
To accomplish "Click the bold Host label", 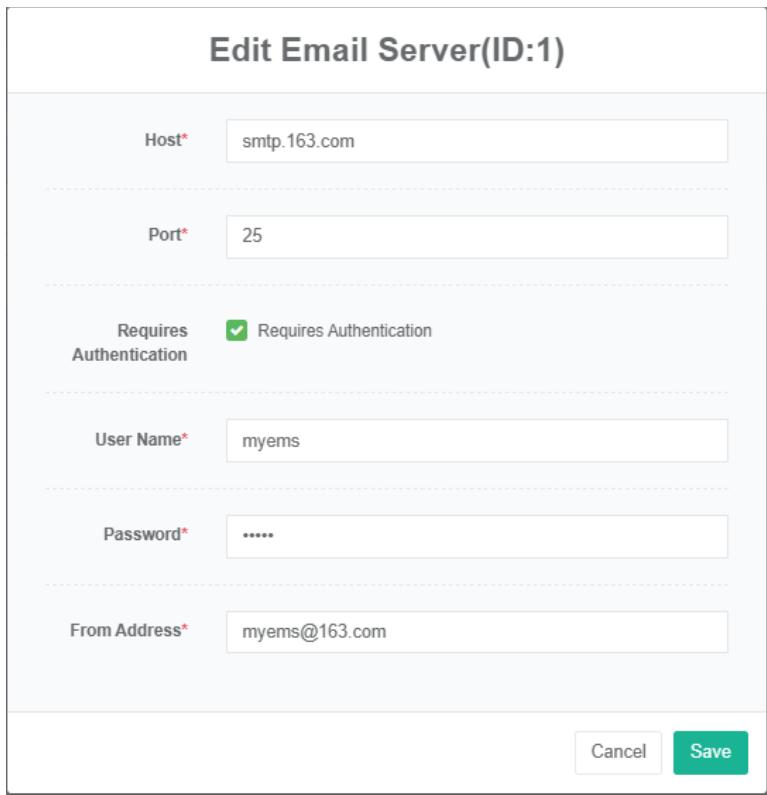I will [161, 141].
